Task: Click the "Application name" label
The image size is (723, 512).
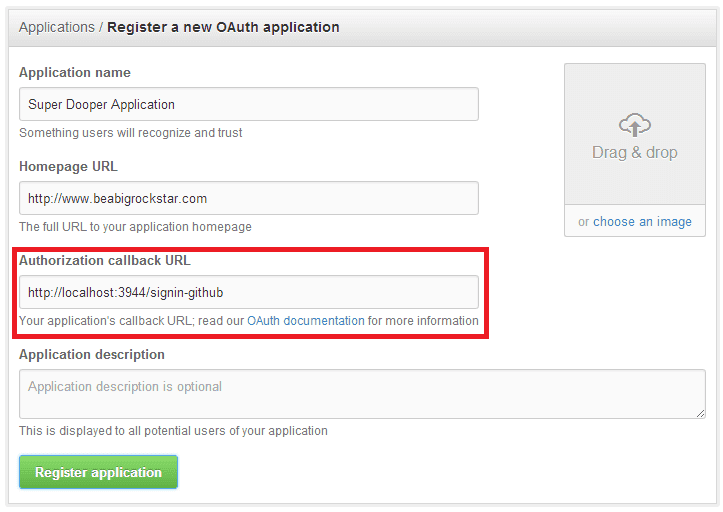Action: 75,73
